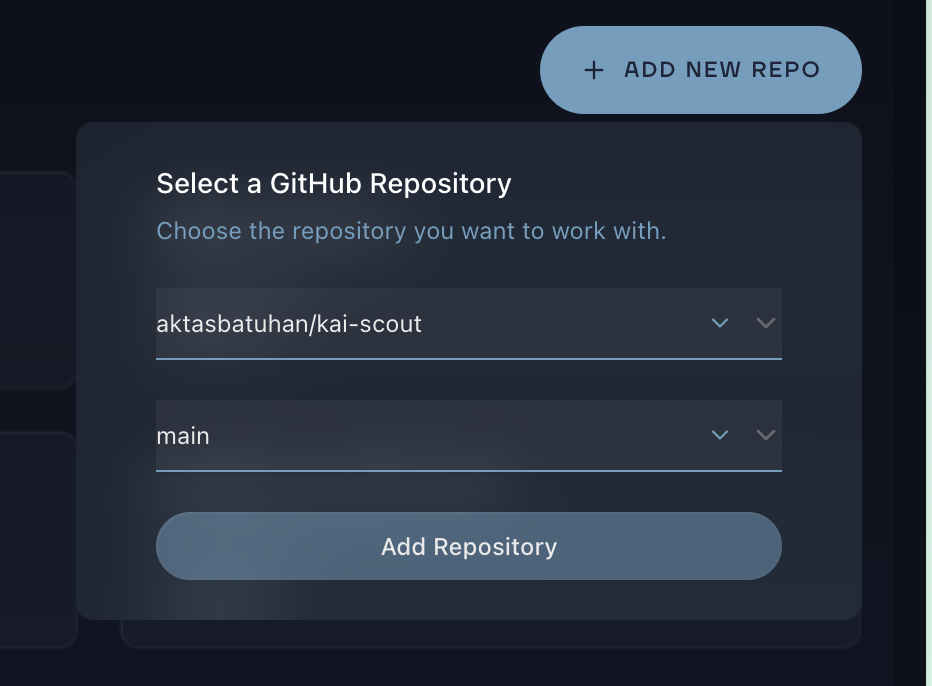
Task: Click the Select a GitHub Repository heading
Action: 333,184
